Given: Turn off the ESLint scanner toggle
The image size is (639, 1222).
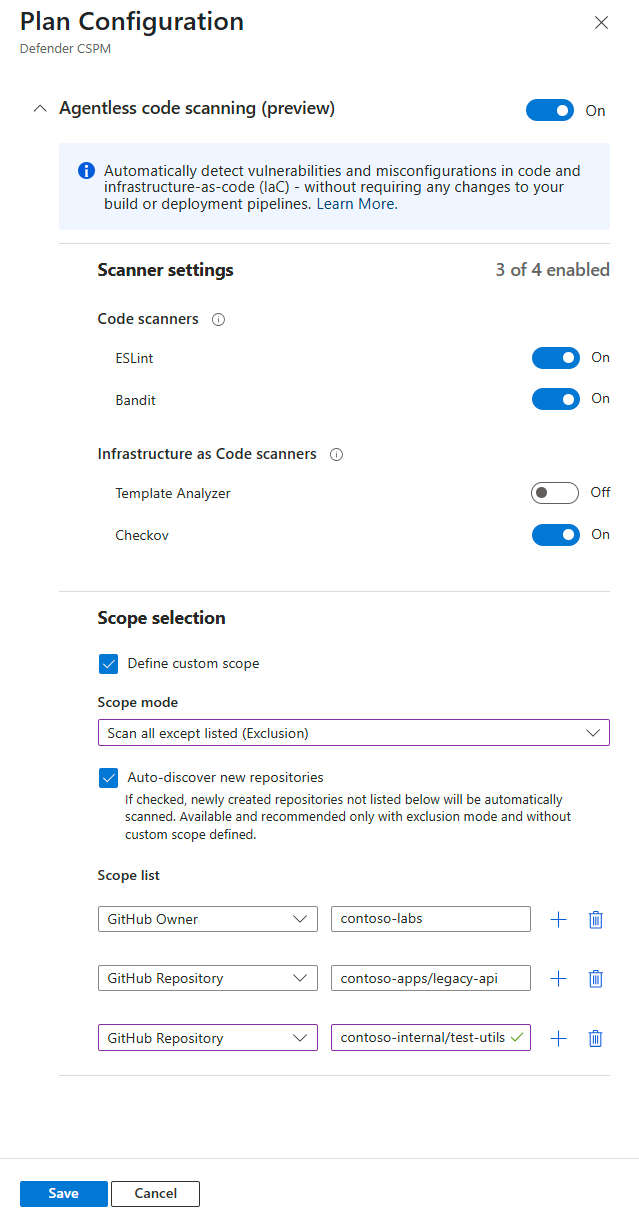Looking at the screenshot, I should (555, 358).
